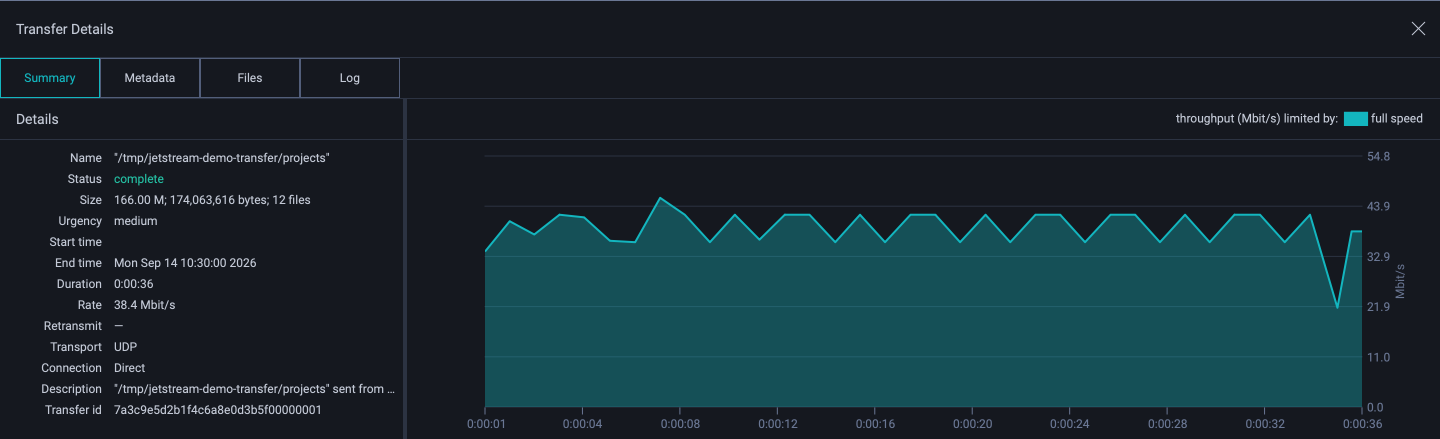Click the 21.9 y-axis value

(x=1379, y=307)
